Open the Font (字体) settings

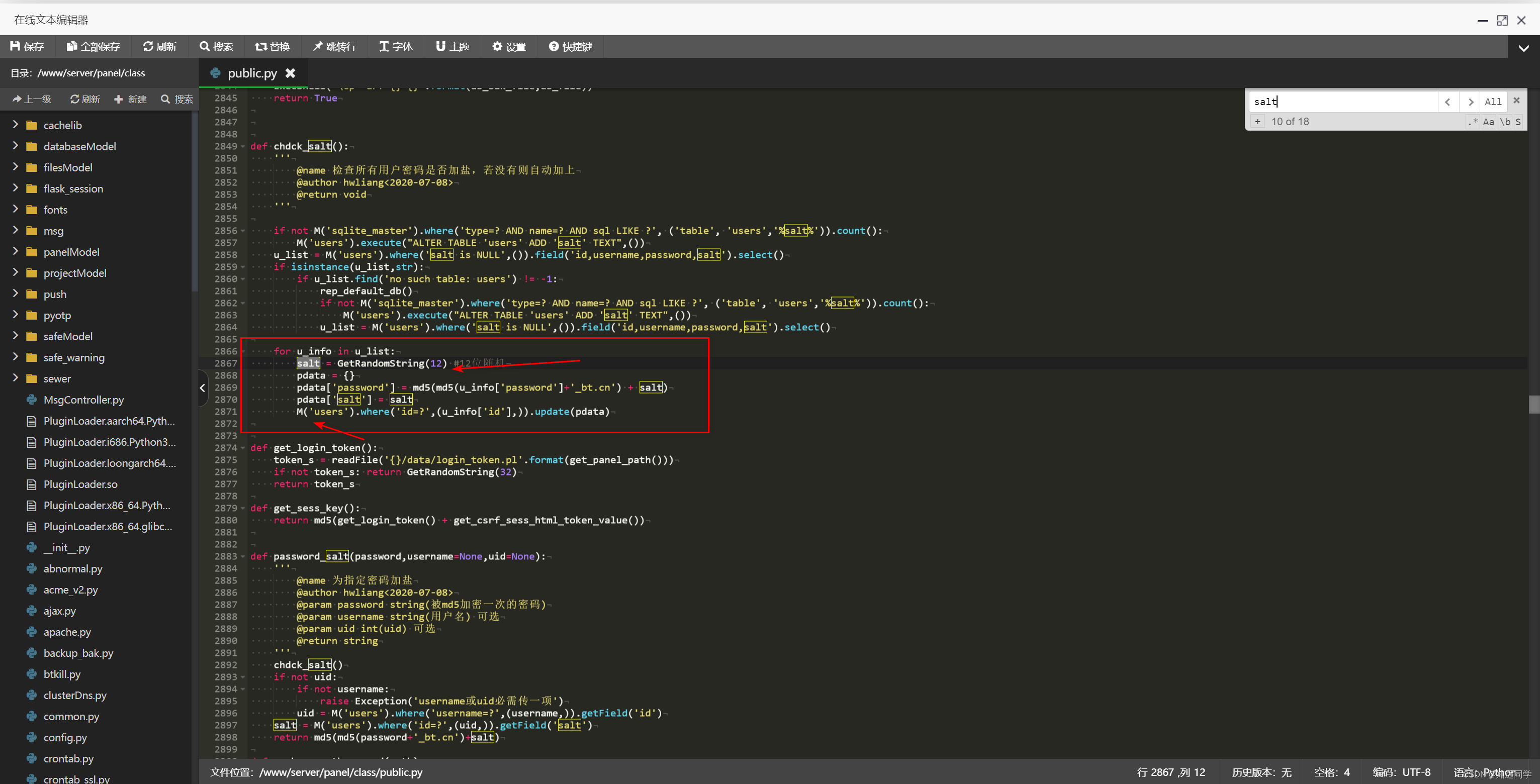(x=396, y=47)
